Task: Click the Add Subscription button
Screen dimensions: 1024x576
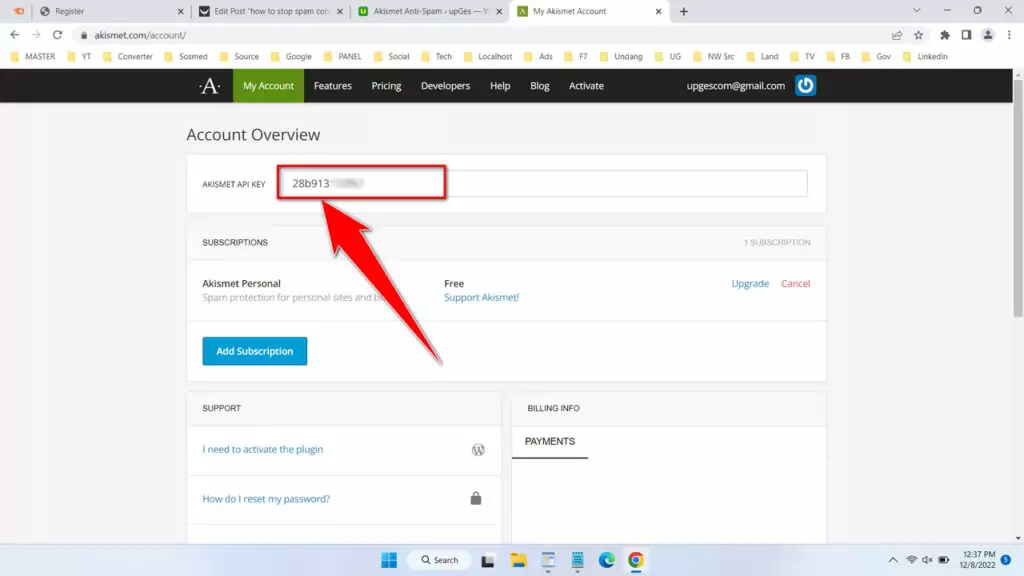Action: click(x=254, y=351)
